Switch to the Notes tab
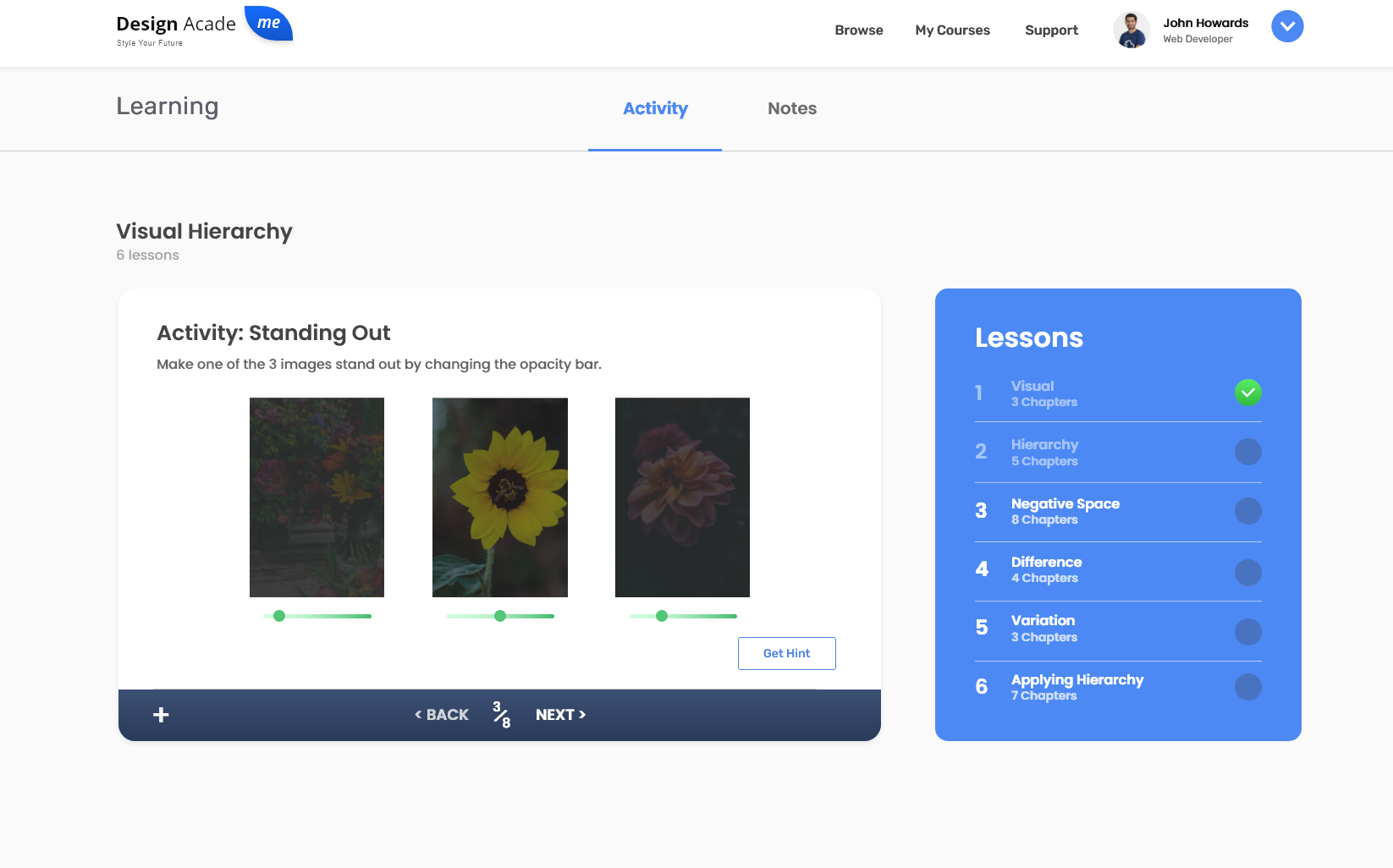1393x868 pixels. coord(791,108)
